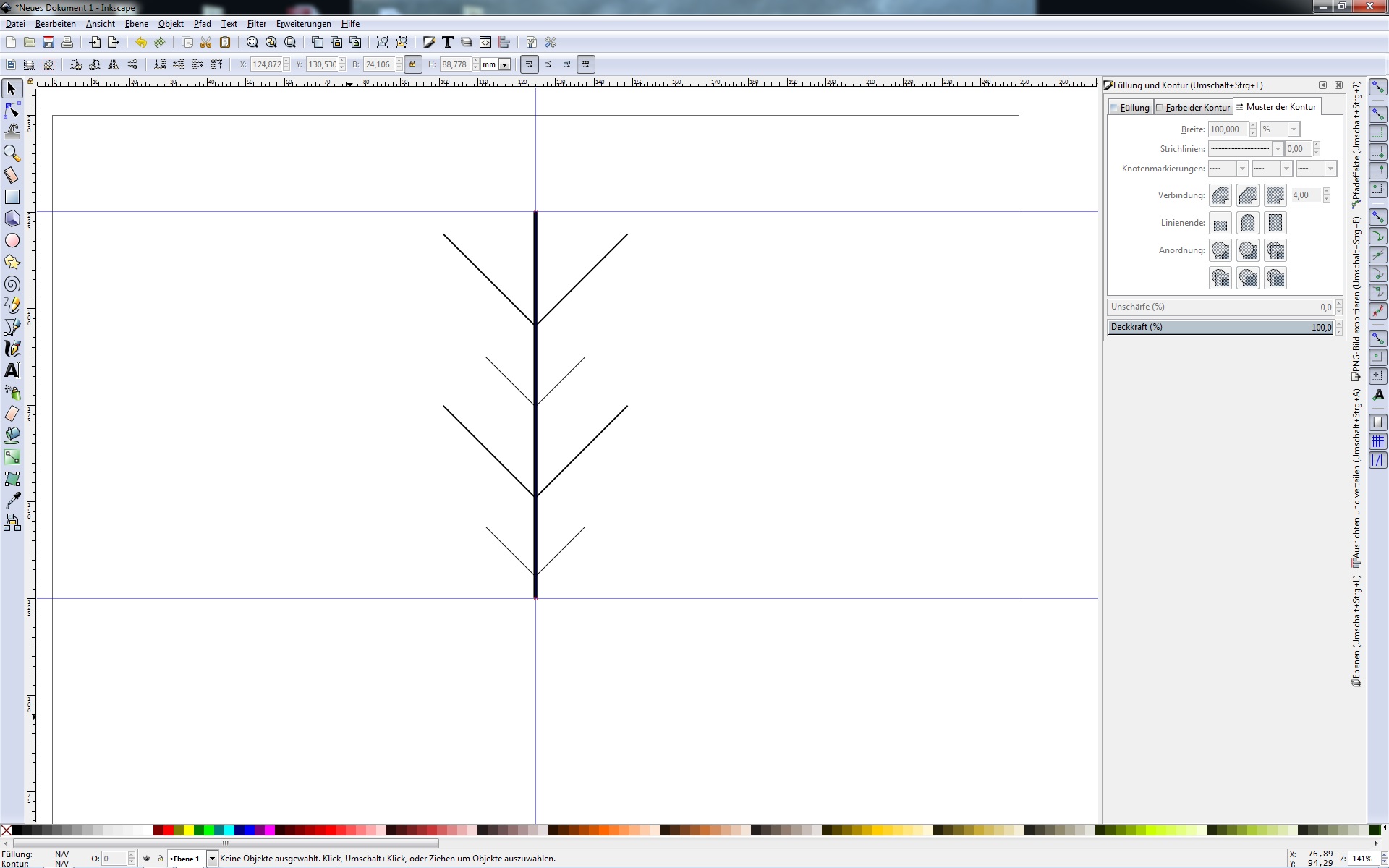Switch to Farbe der Kontur tab
Viewport: 1389px width, 868px height.
[x=1194, y=108]
